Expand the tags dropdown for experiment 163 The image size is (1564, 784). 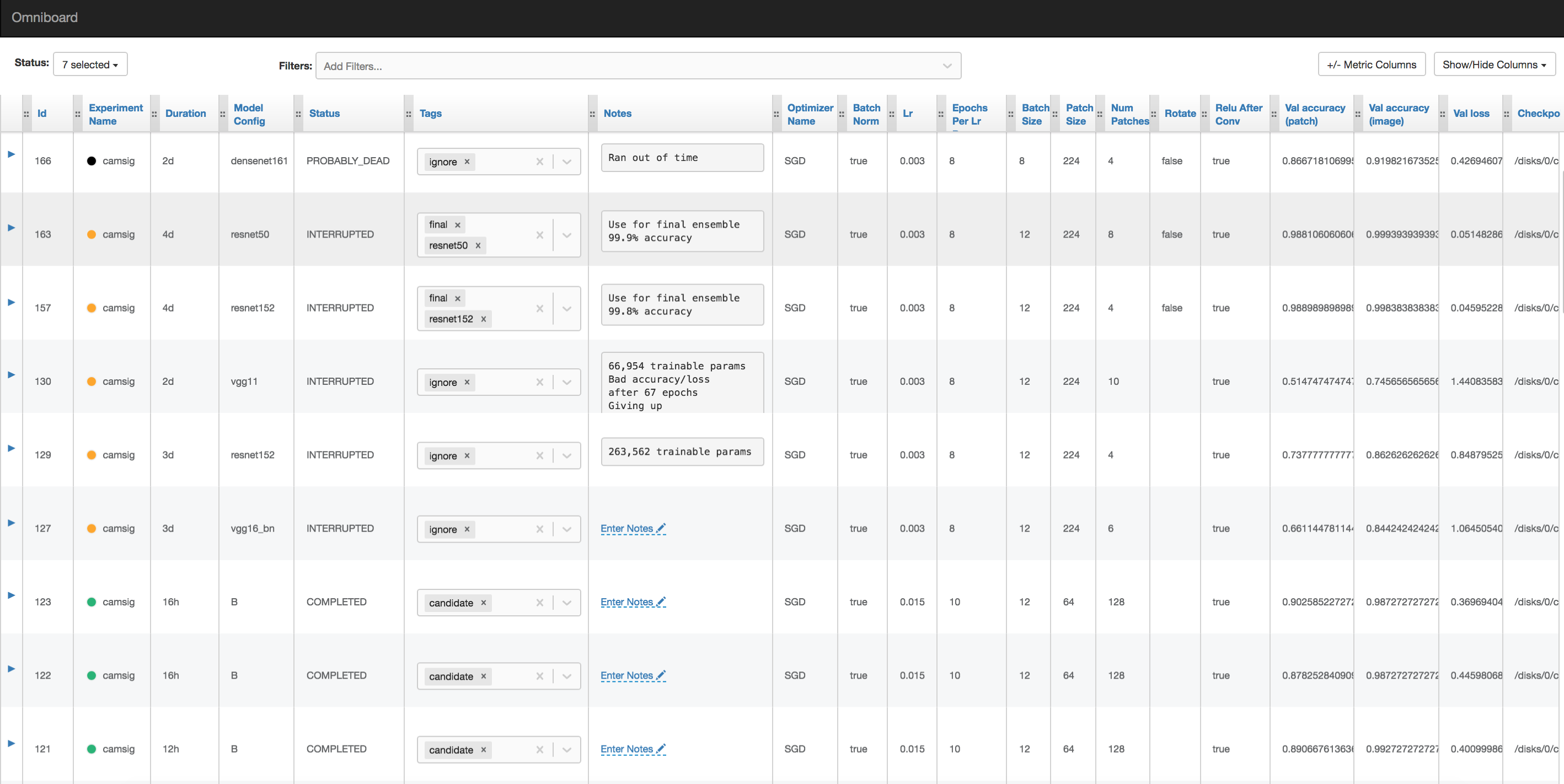pyautogui.click(x=567, y=233)
